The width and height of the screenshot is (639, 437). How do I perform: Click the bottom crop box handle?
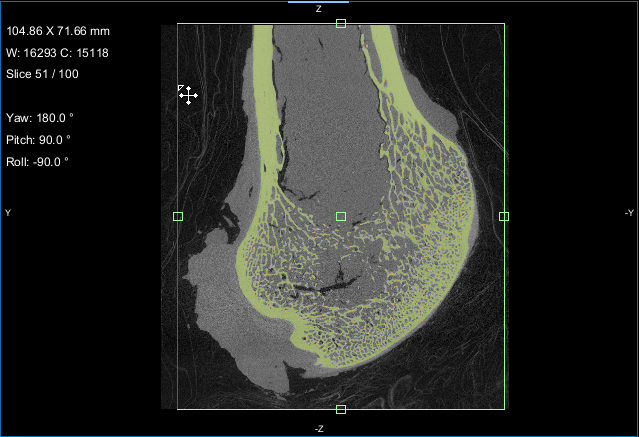pyautogui.click(x=341, y=409)
